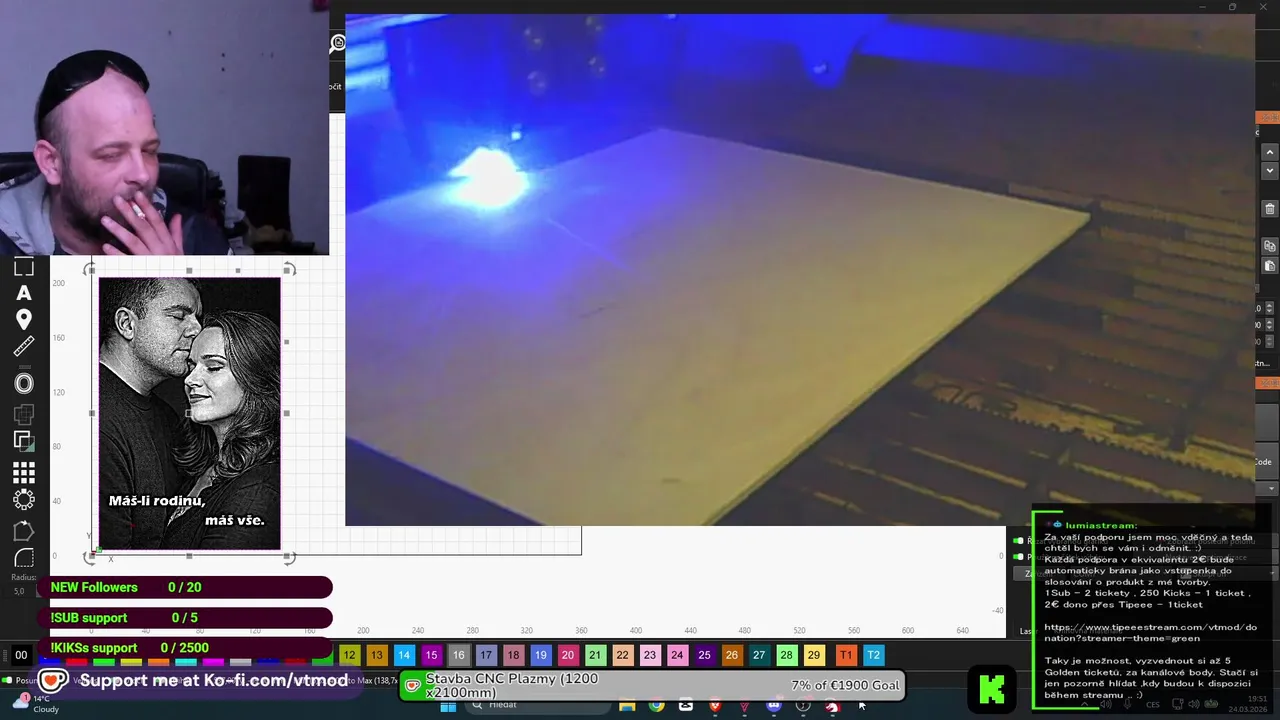The height and width of the screenshot is (720, 1280).
Task: Move layer up with the up arrow
Action: point(1270,152)
